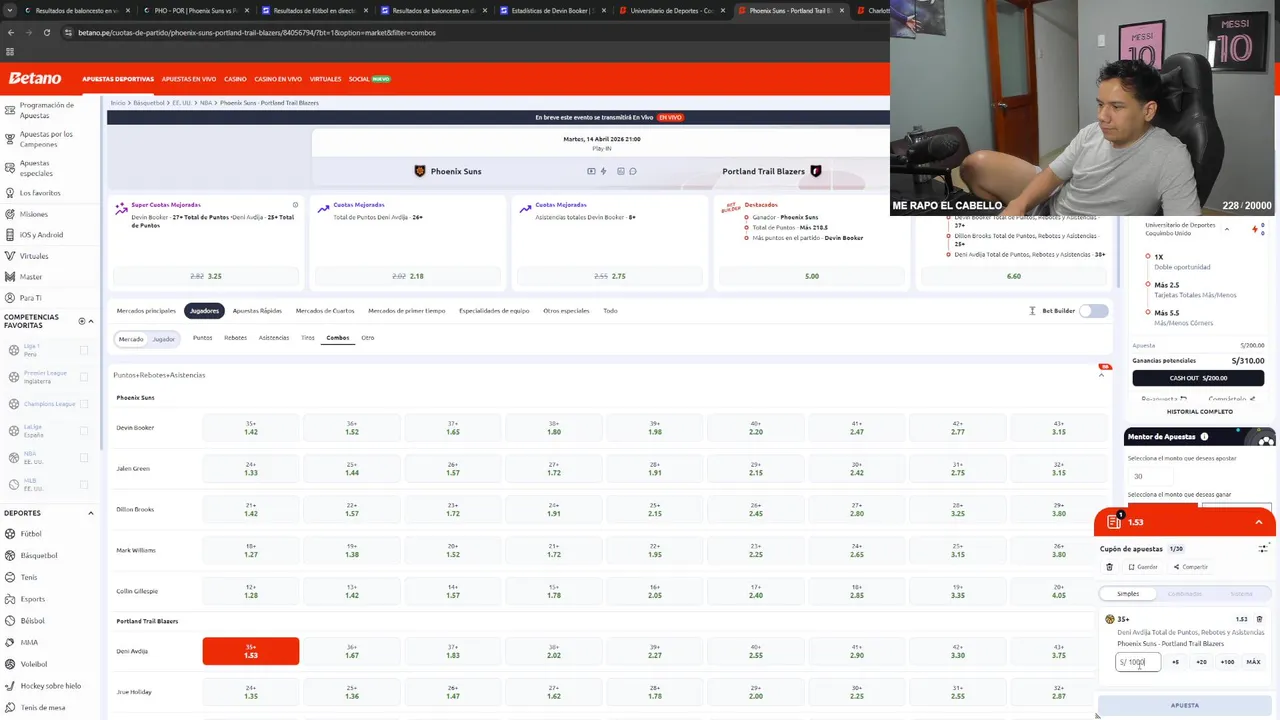
Task: Click Guardar in bet slip
Action: coord(1142,567)
